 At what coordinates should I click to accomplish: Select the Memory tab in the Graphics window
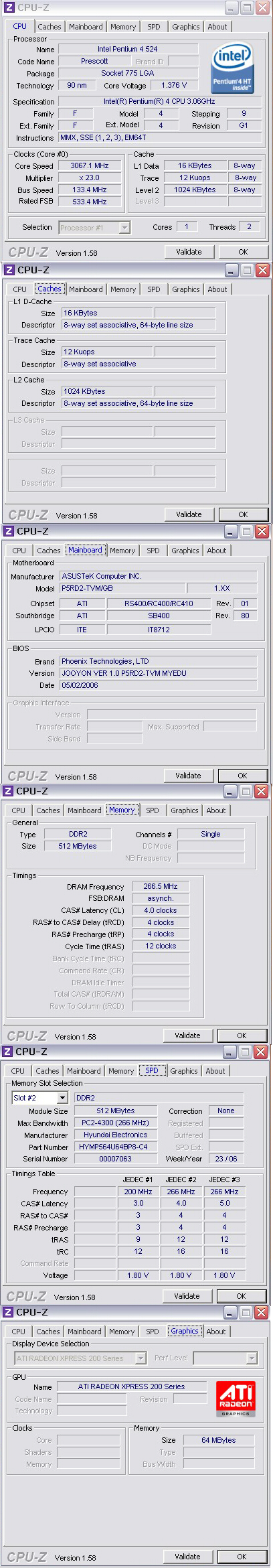coord(122,1332)
